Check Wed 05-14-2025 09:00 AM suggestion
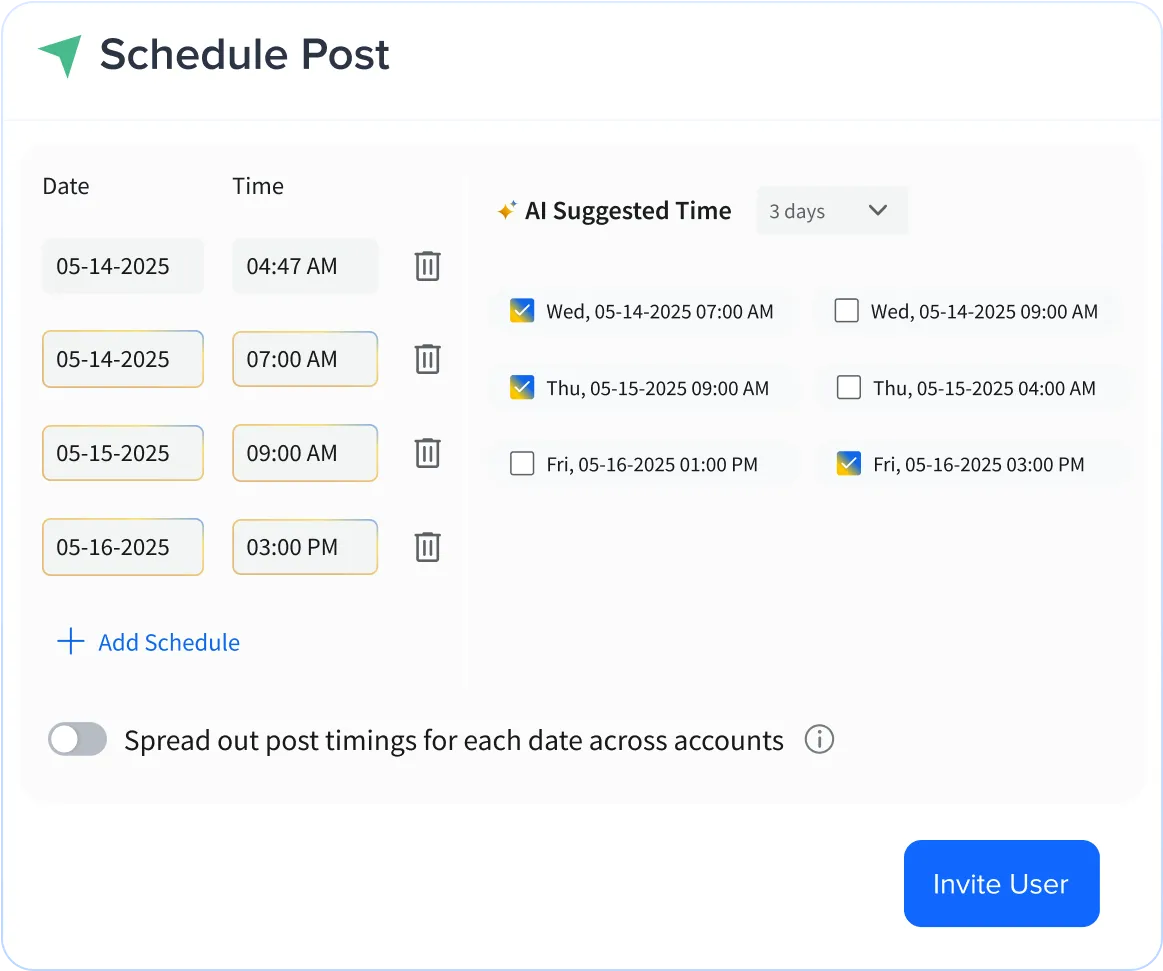The height and width of the screenshot is (971, 1163). tap(846, 311)
